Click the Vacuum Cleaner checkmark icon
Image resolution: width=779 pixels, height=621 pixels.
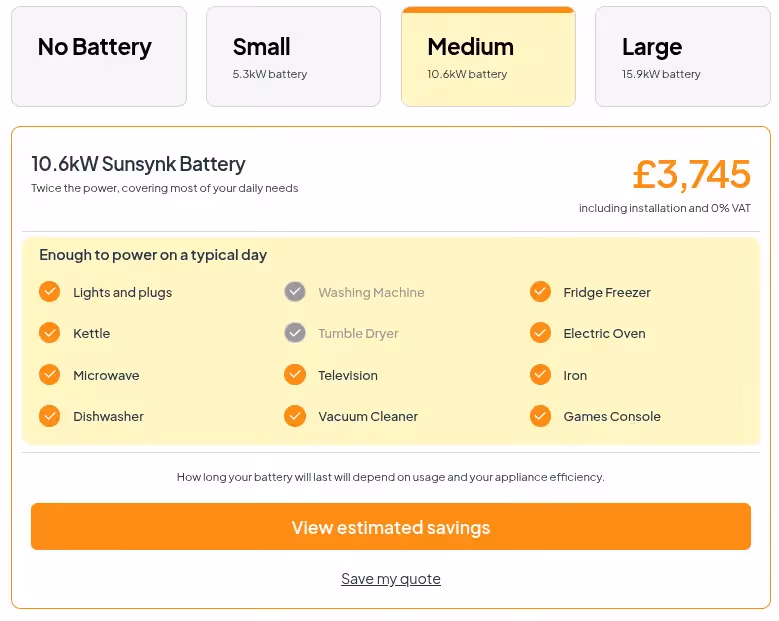[295, 416]
